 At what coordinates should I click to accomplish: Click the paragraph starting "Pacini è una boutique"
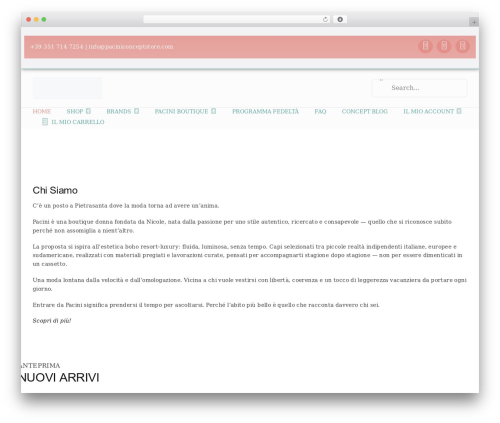(242, 226)
